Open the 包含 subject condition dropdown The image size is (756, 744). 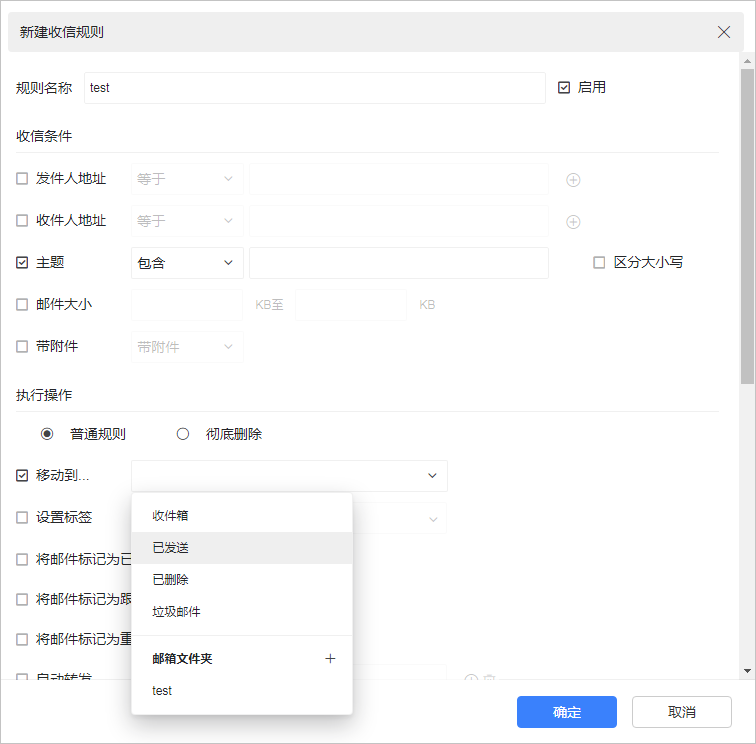[187, 263]
